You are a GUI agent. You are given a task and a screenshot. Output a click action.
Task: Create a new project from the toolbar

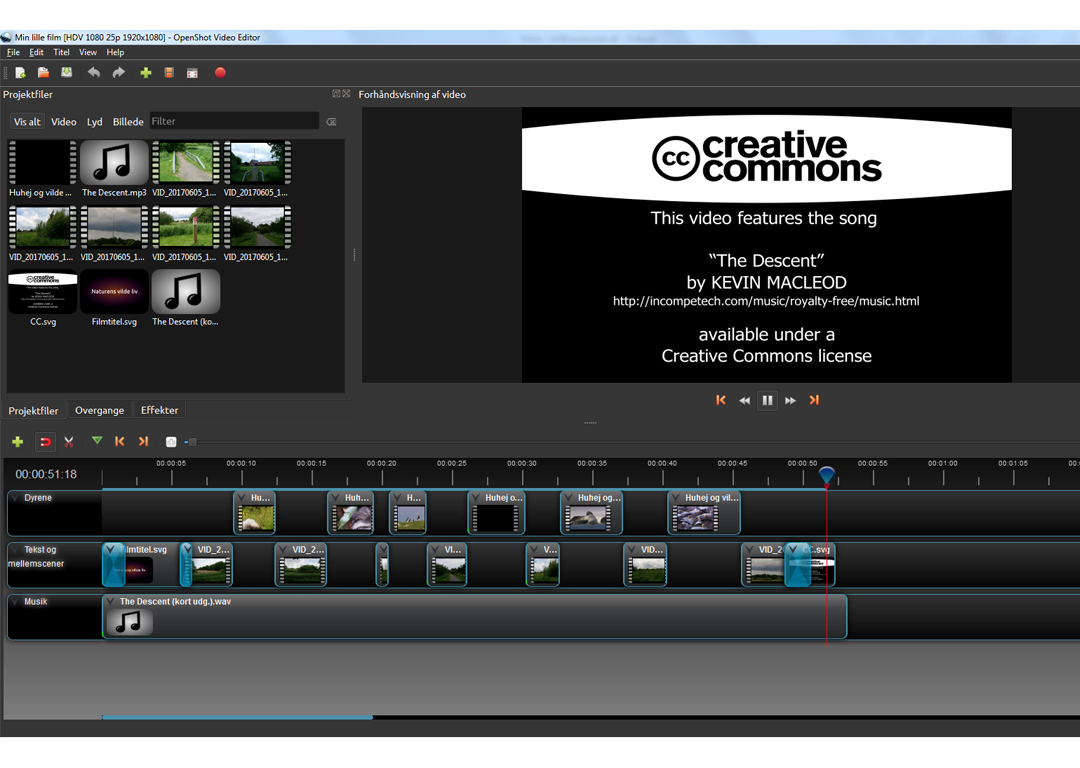click(20, 73)
